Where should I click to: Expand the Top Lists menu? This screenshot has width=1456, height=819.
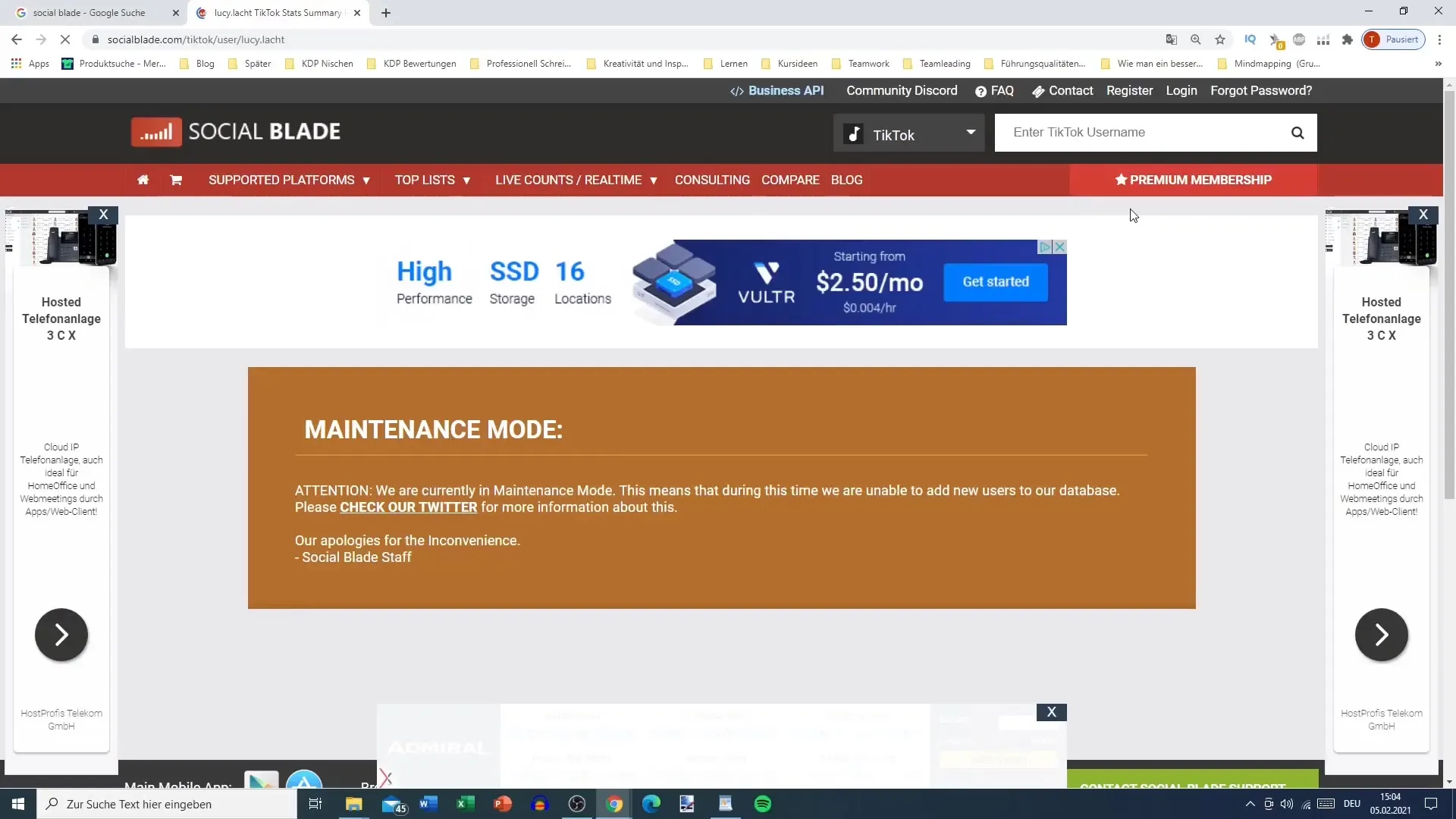point(432,180)
